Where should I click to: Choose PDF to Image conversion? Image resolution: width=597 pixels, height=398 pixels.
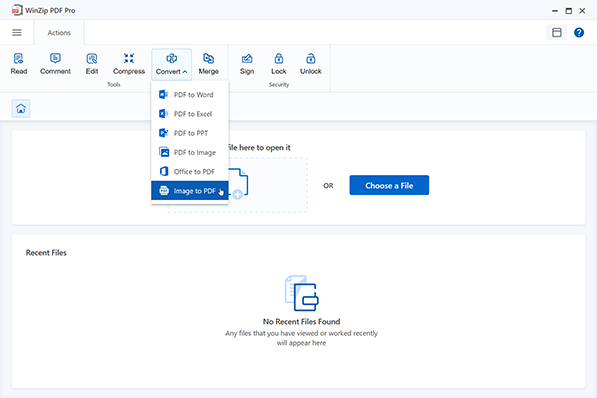click(190, 152)
